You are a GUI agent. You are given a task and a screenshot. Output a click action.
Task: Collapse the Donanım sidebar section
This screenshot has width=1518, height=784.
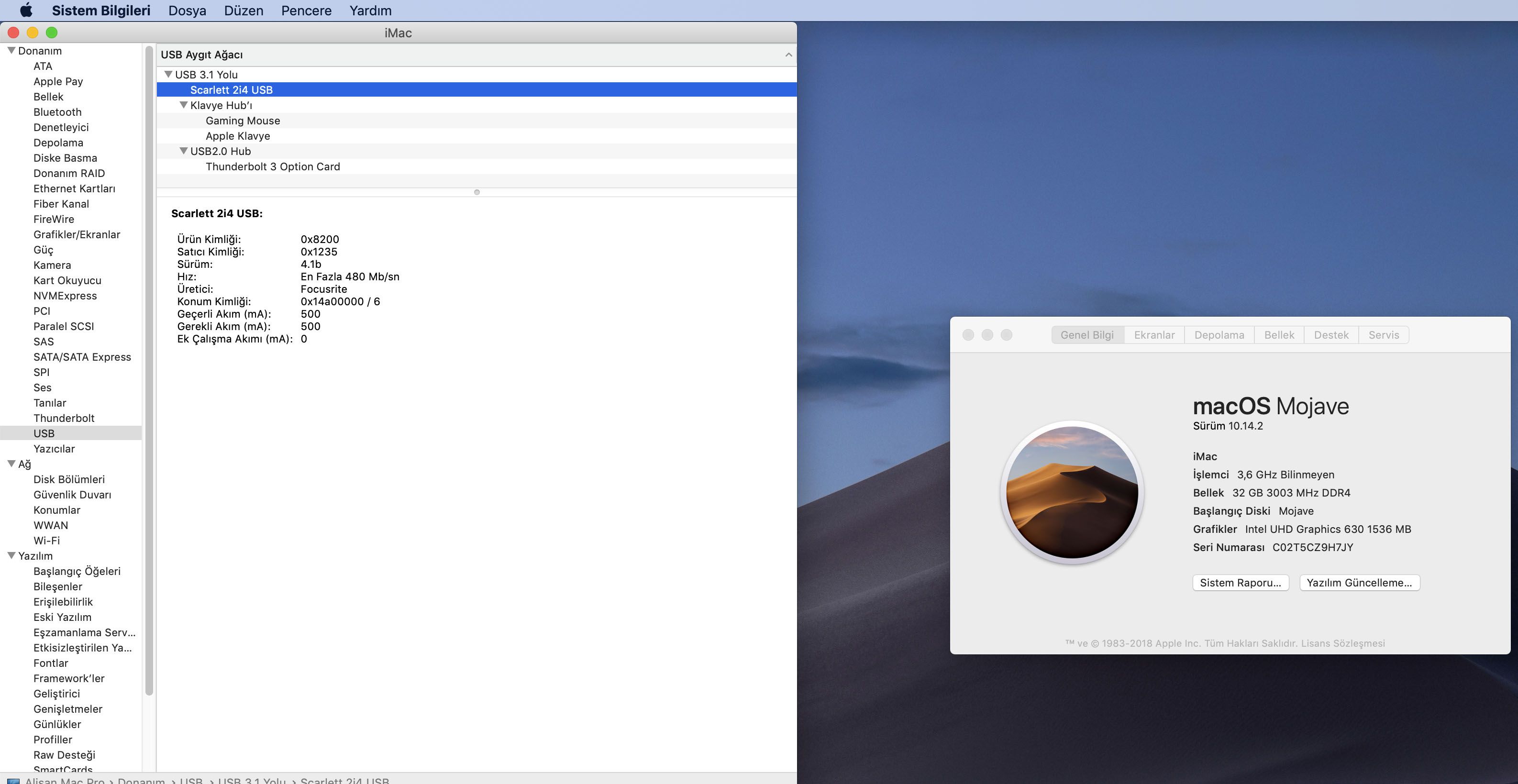point(11,51)
